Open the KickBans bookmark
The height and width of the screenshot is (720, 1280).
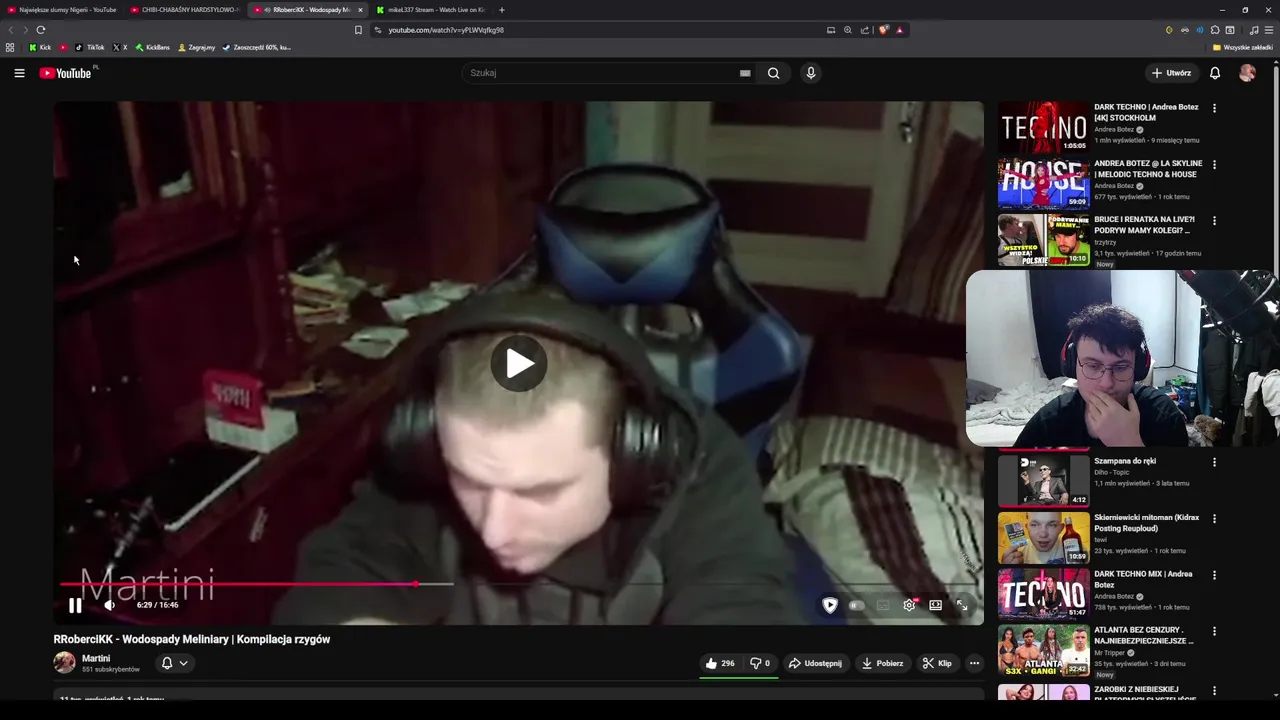click(153, 47)
